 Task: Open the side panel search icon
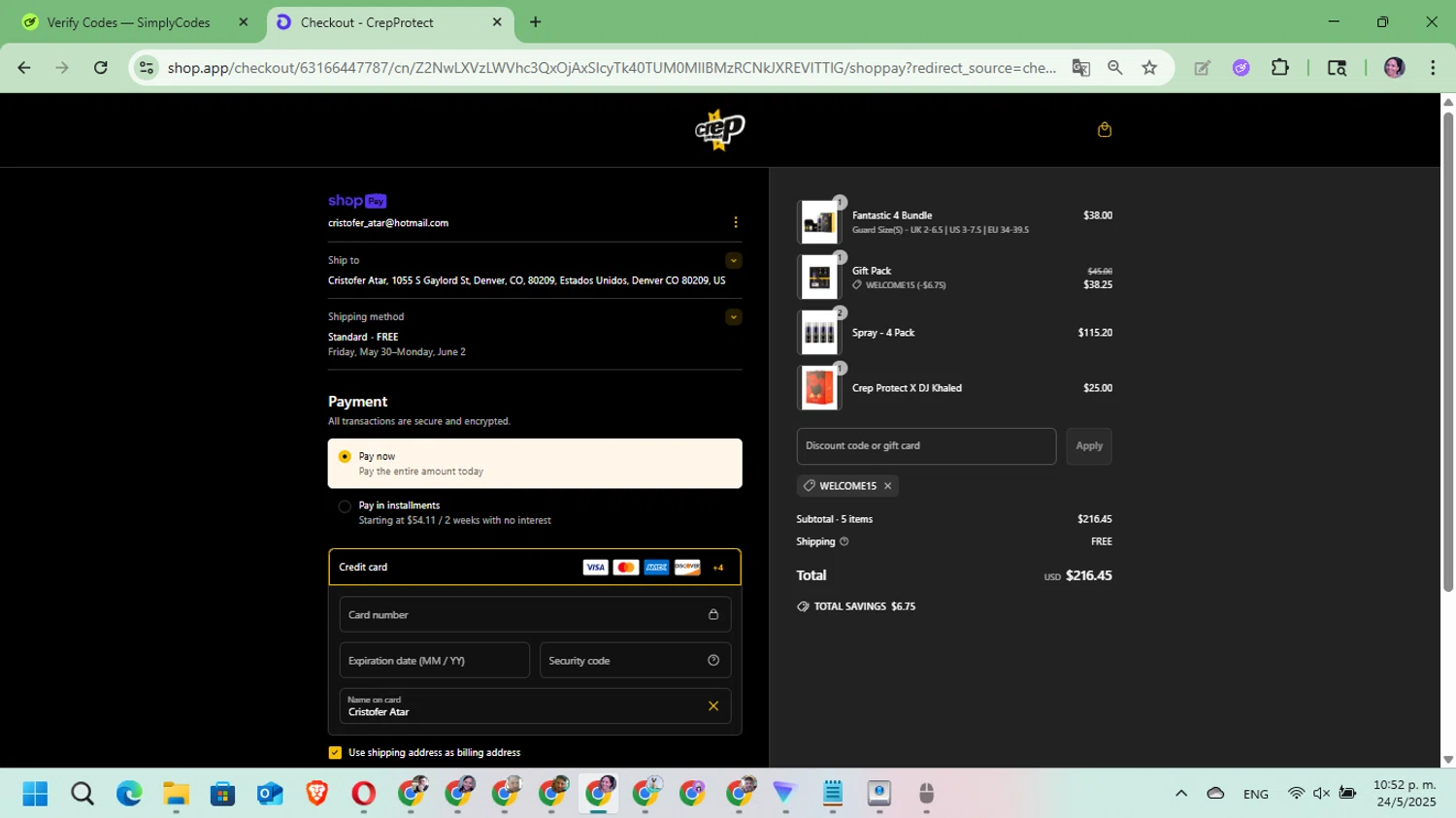click(1337, 67)
